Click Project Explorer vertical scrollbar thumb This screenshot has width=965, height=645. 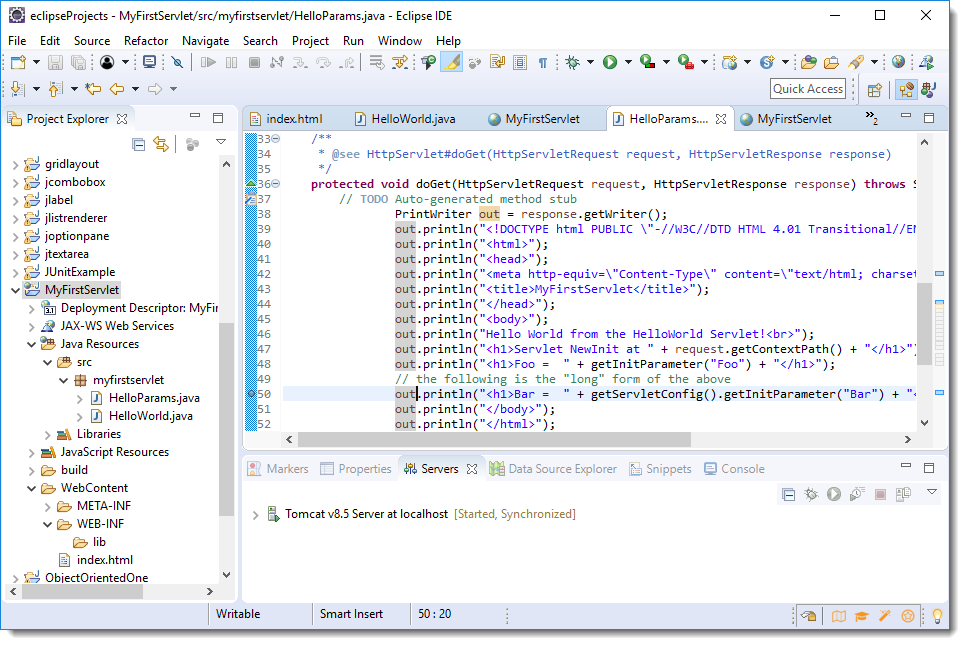pyautogui.click(x=226, y=419)
